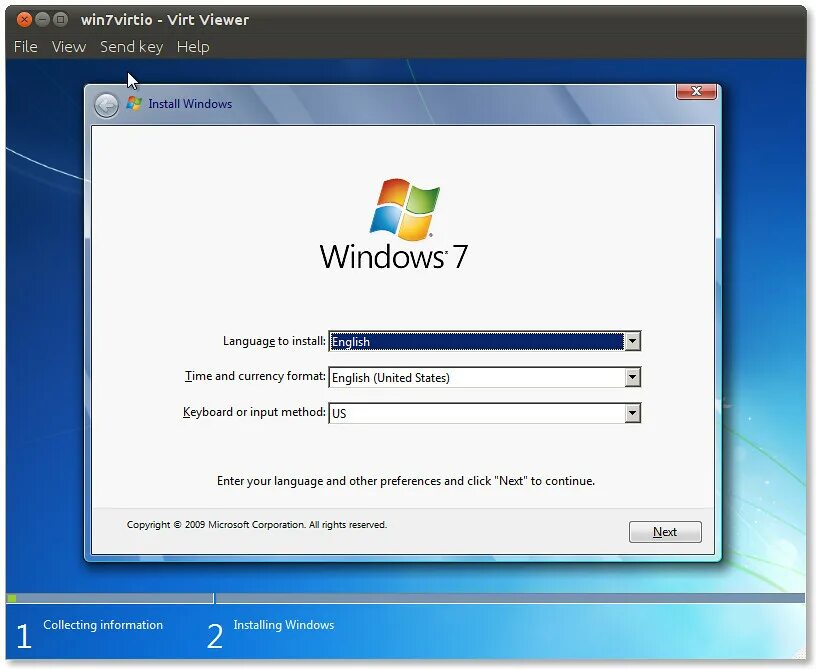Expand the Time and currency format dropdown arrow
The image size is (816, 669).
[x=632, y=377]
